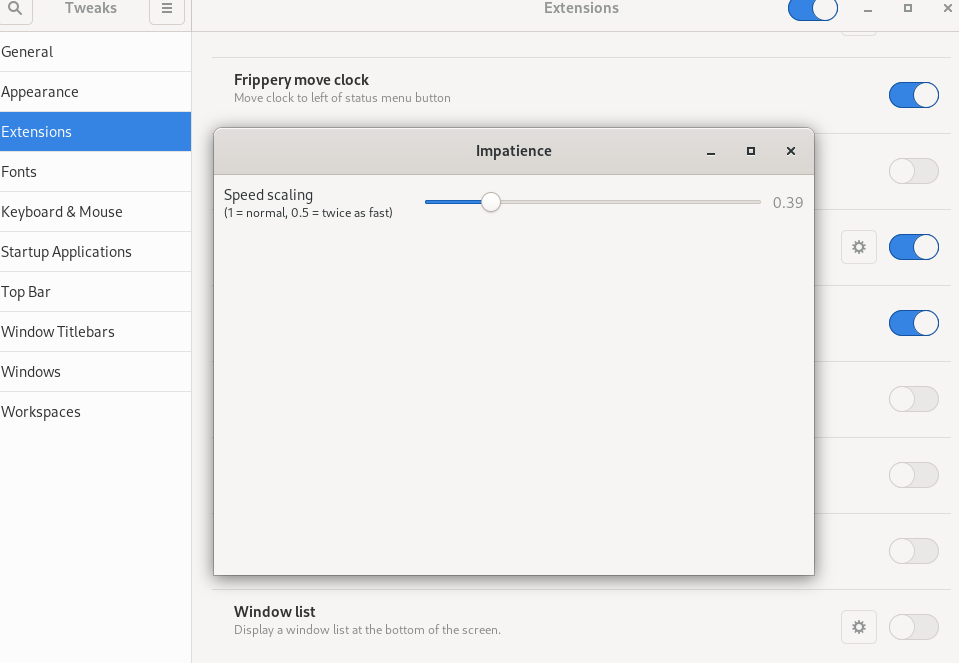Screen dimensions: 959x663
Task: Click the Speed scaling slider handle
Action: click(x=490, y=202)
